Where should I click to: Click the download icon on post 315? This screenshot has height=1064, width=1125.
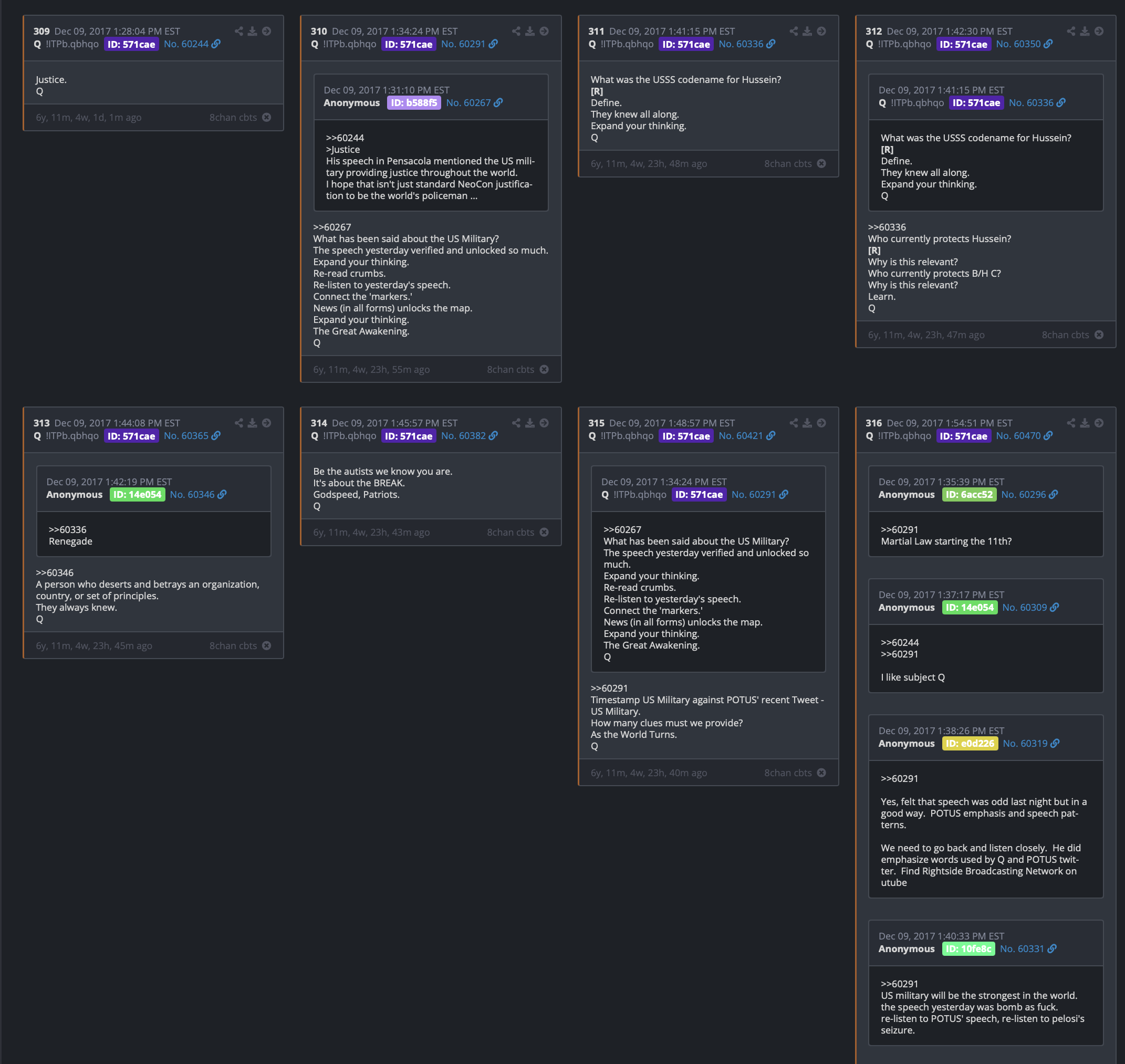[807, 423]
